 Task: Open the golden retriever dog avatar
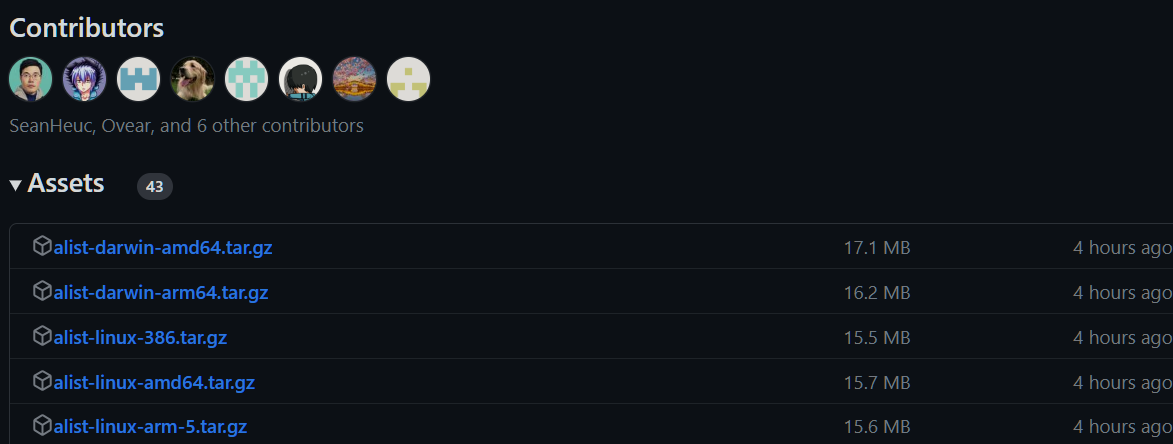point(192,79)
